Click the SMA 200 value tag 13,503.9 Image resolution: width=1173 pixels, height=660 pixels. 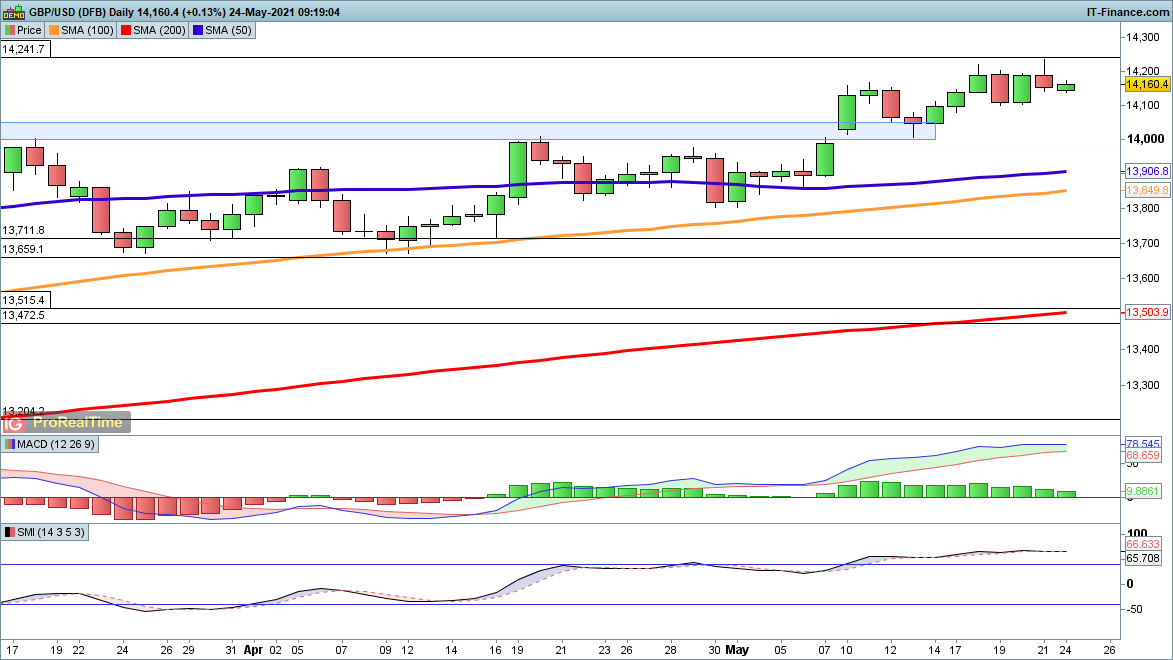[1147, 312]
